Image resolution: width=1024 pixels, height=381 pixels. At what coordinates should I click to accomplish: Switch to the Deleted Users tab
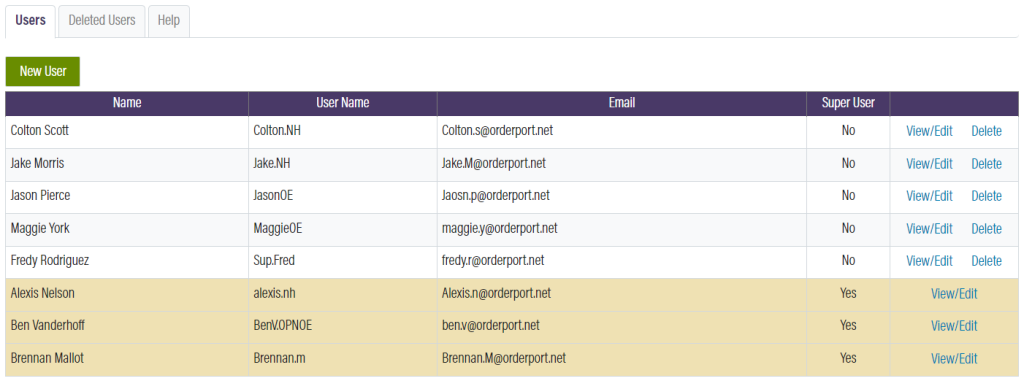click(102, 20)
